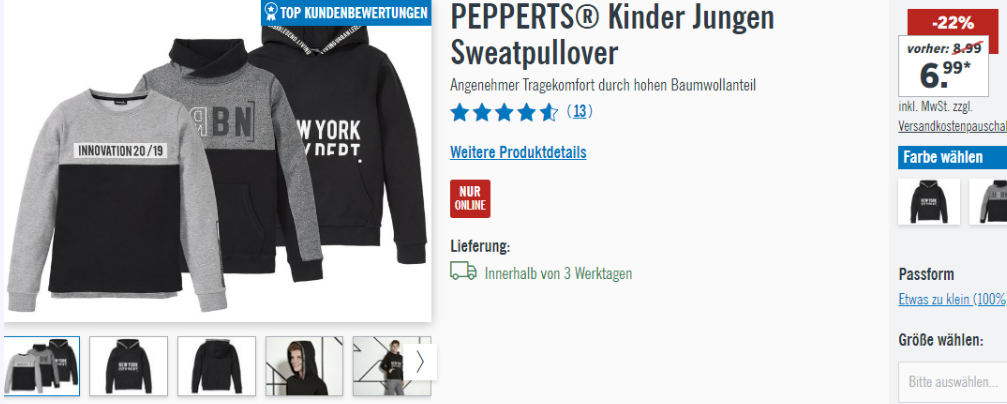Choose the black hoodie color swatch
The height and width of the screenshot is (404, 1007).
pos(929,202)
